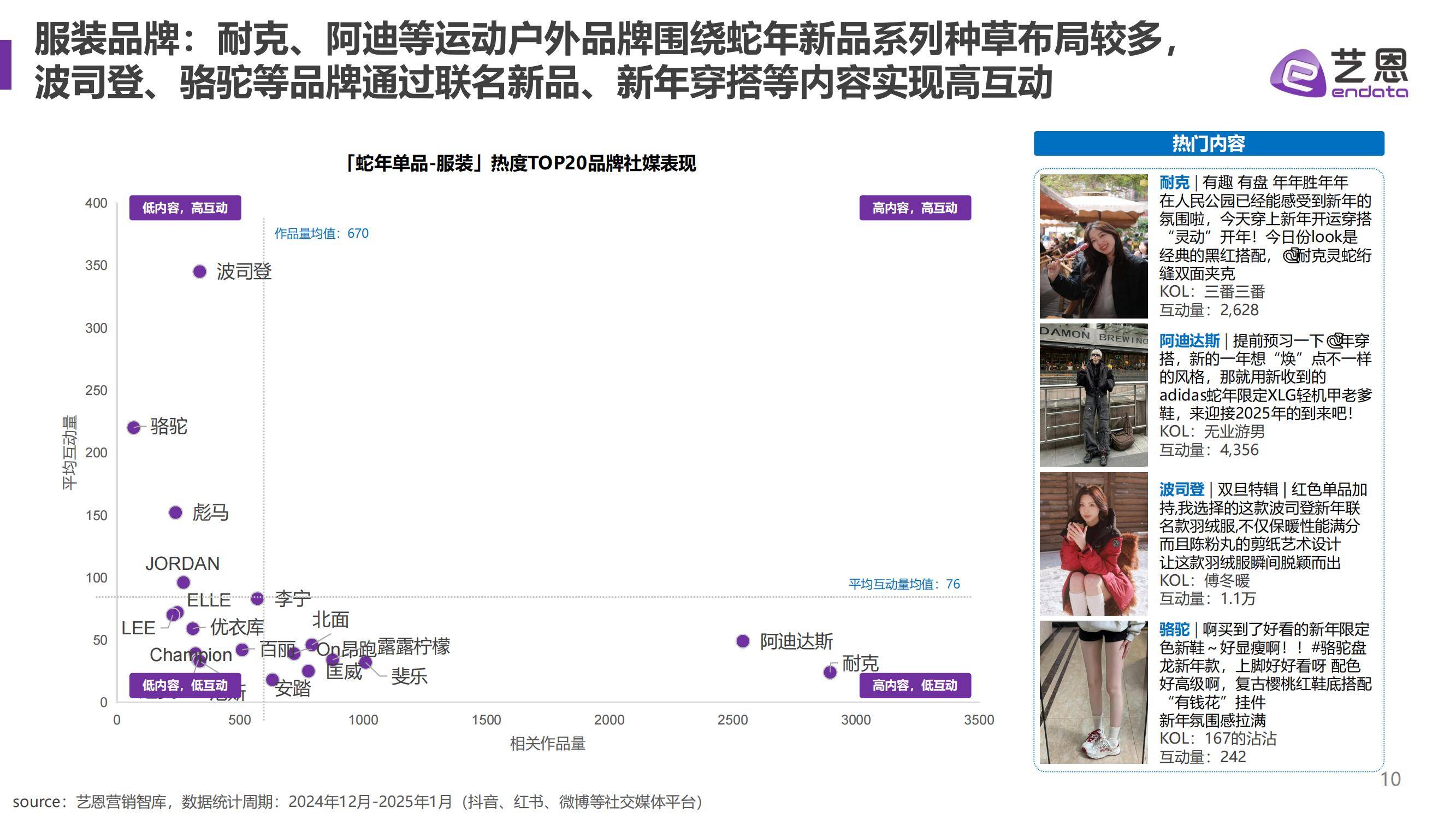1456x819 pixels.
Task: Click the 匡威 chart label
Action: pos(344,671)
